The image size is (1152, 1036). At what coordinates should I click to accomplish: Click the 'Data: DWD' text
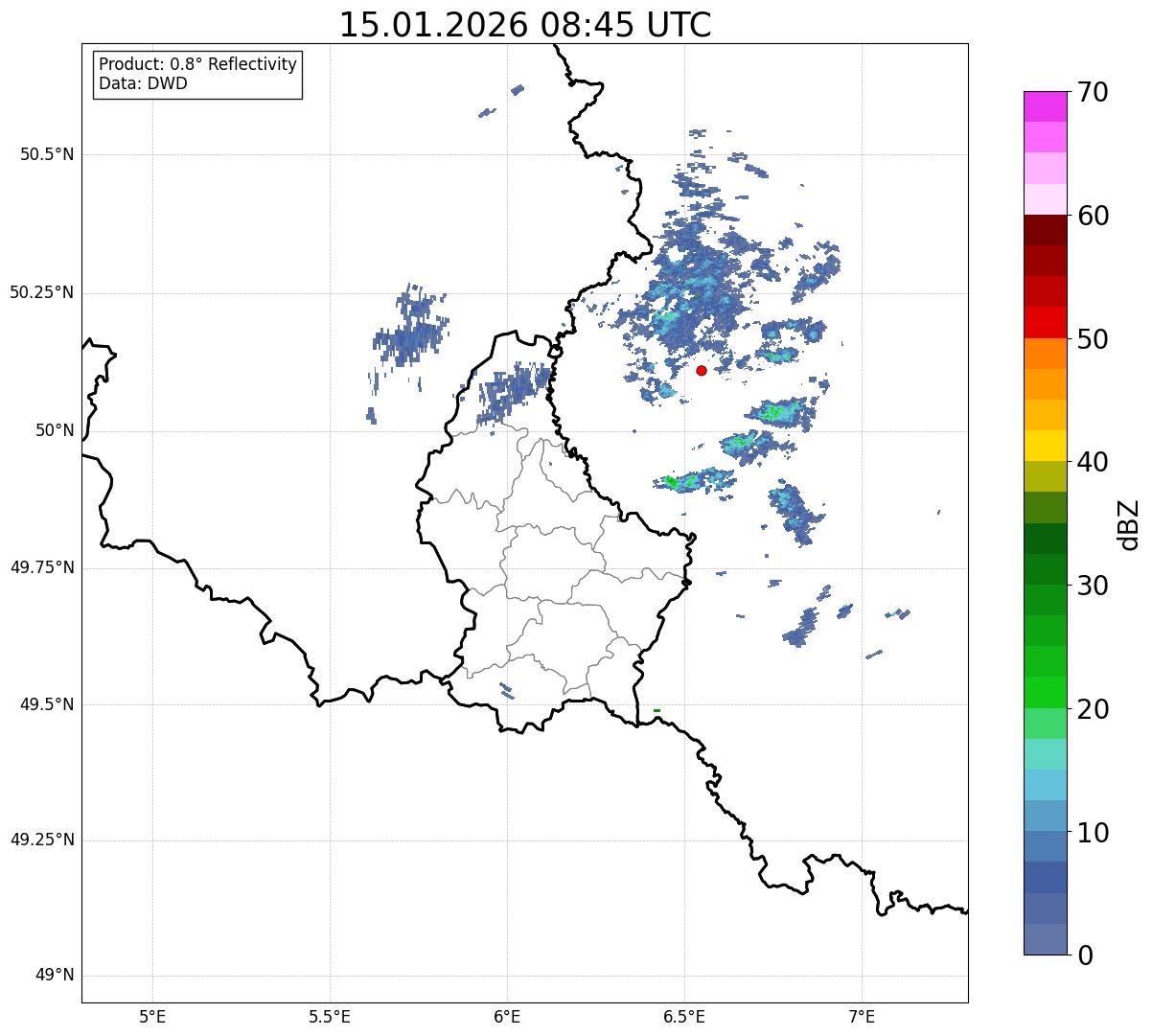coord(143,83)
